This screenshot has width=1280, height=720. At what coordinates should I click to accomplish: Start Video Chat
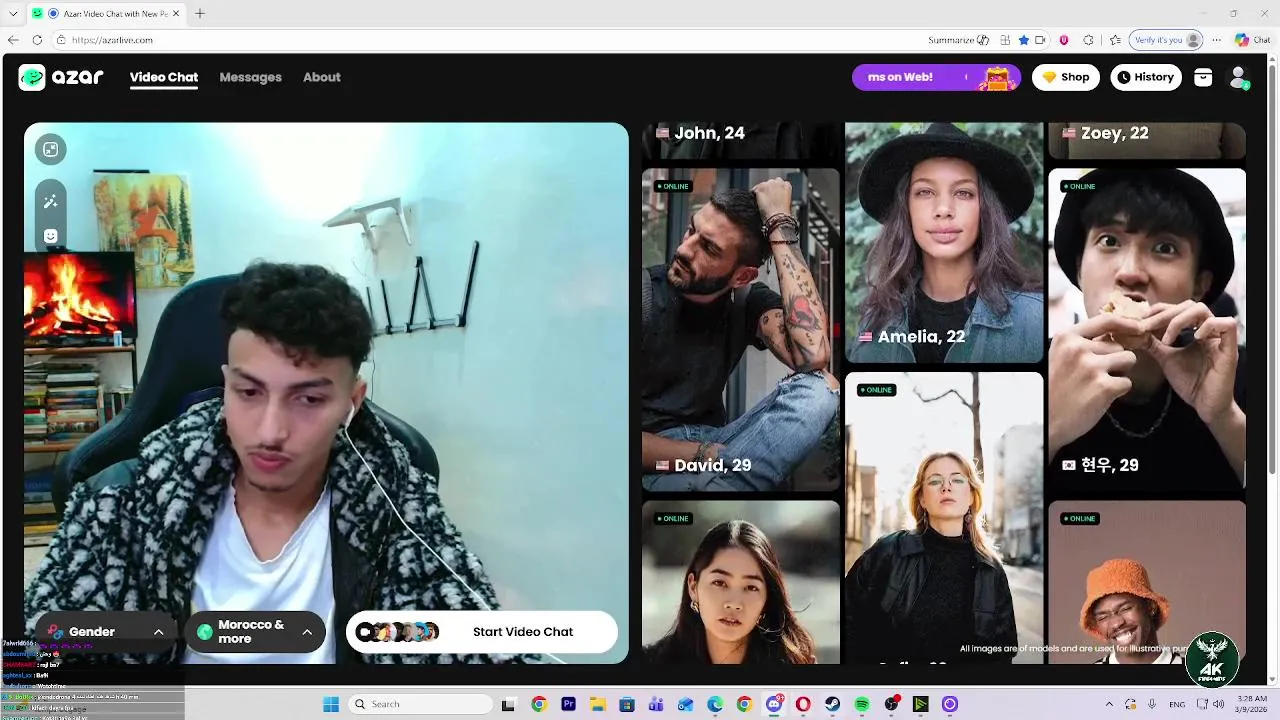pos(482,632)
